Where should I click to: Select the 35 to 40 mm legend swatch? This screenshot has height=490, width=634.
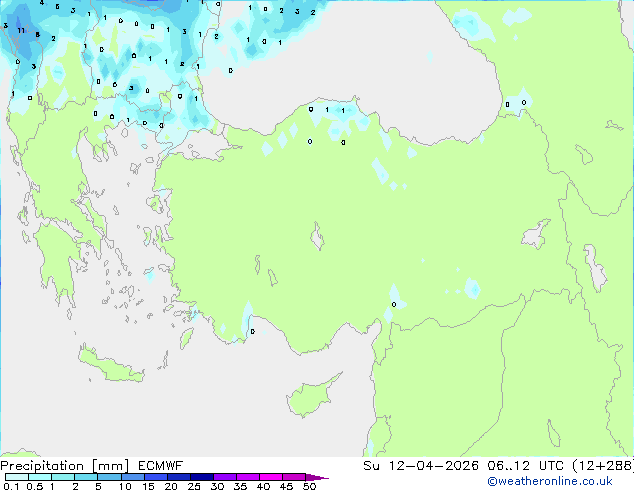coord(248,477)
